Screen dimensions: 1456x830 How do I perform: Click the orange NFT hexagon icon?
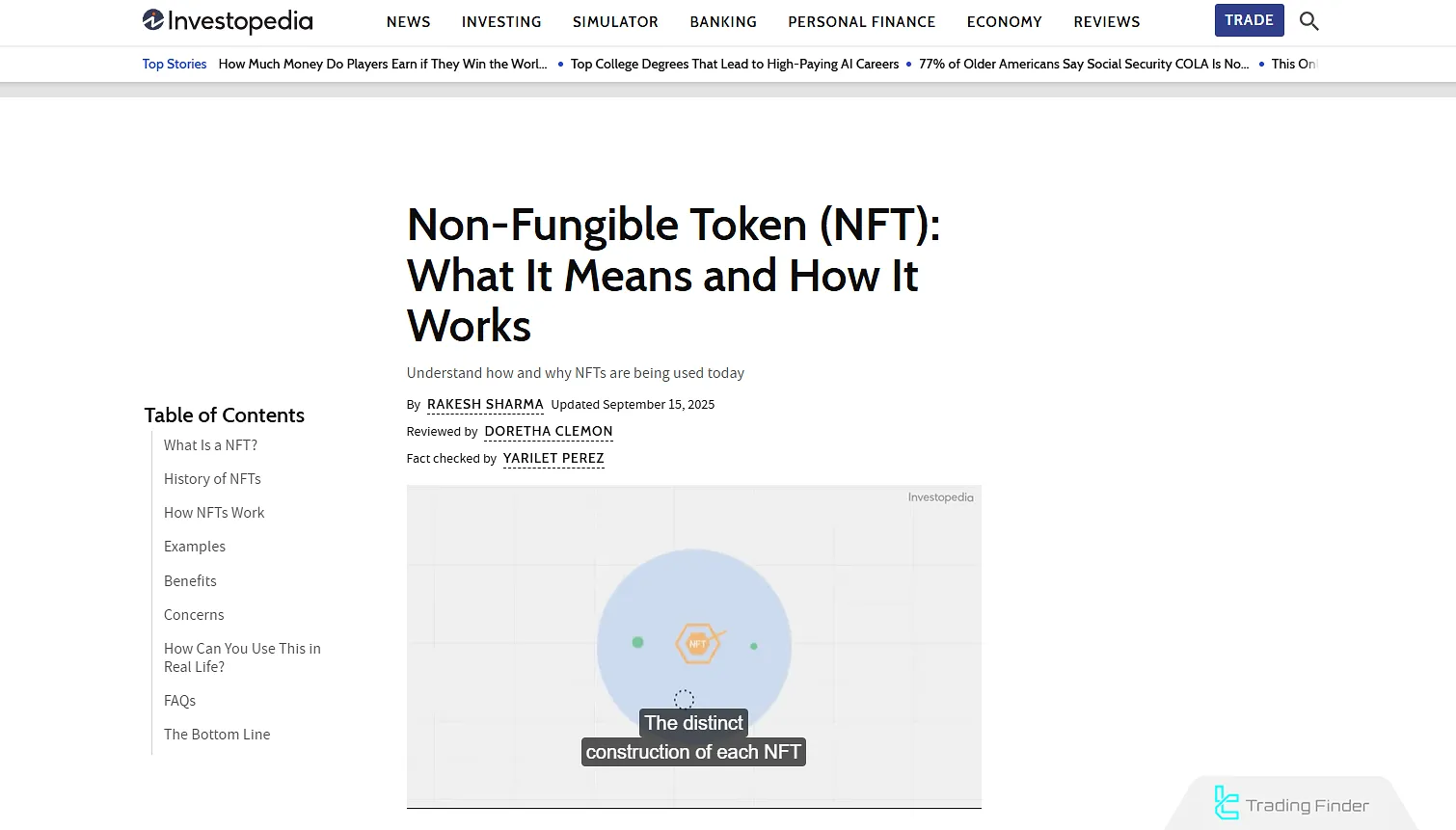click(x=697, y=643)
